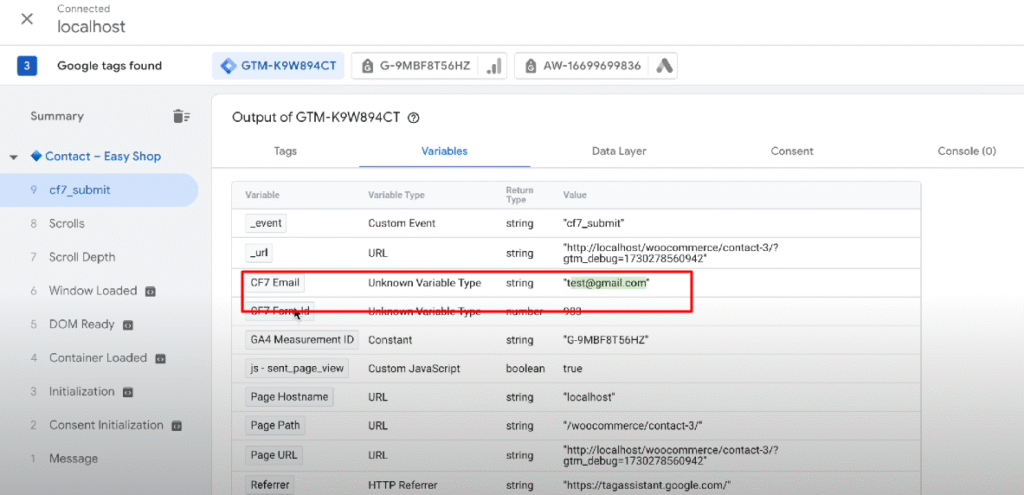Click the localhost connected domain title
Screen dimensions: 1024x495
[91, 27]
